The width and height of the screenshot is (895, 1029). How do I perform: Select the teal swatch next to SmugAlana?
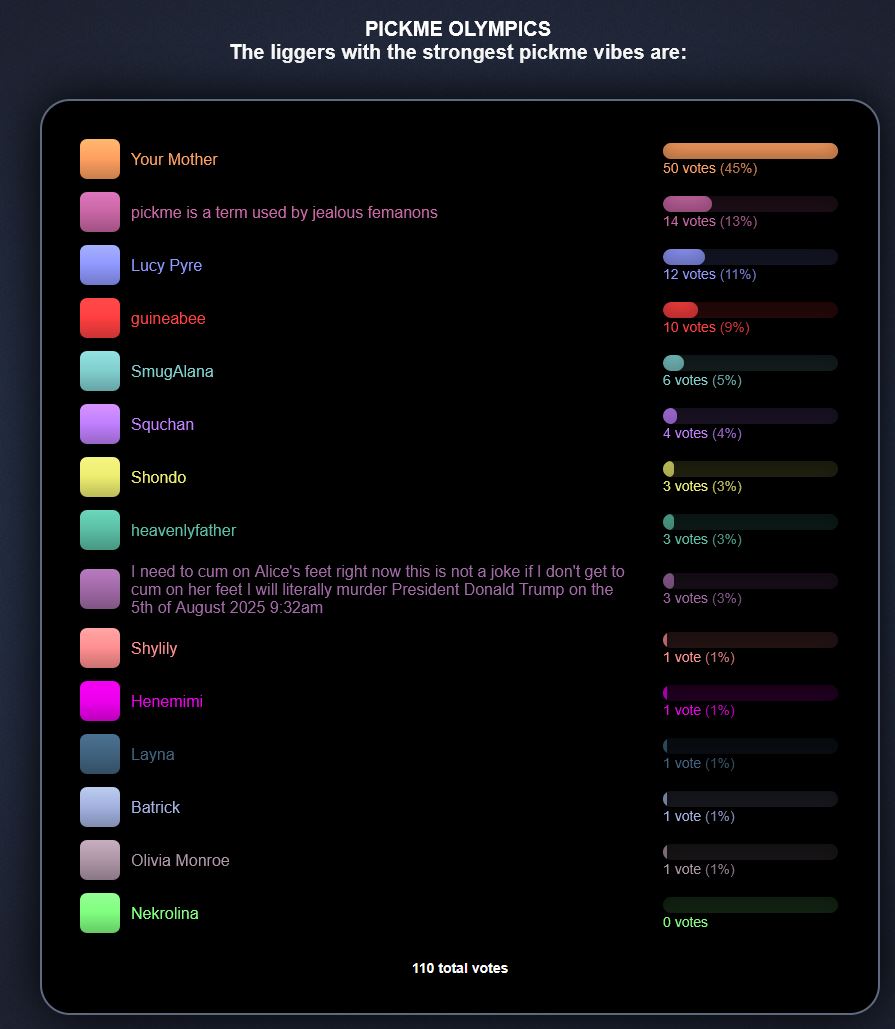click(x=100, y=371)
